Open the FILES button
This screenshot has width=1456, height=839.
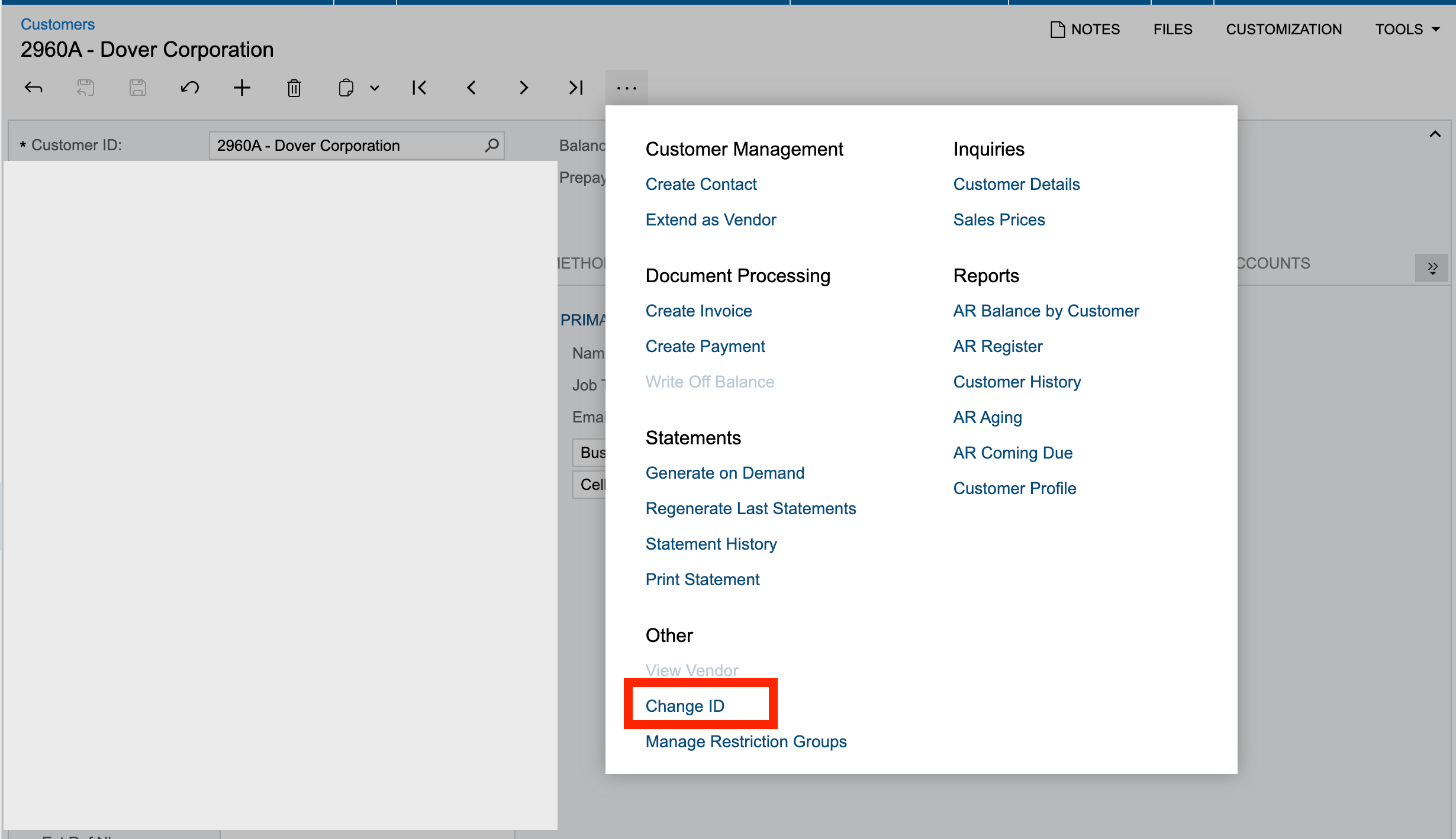click(1173, 29)
